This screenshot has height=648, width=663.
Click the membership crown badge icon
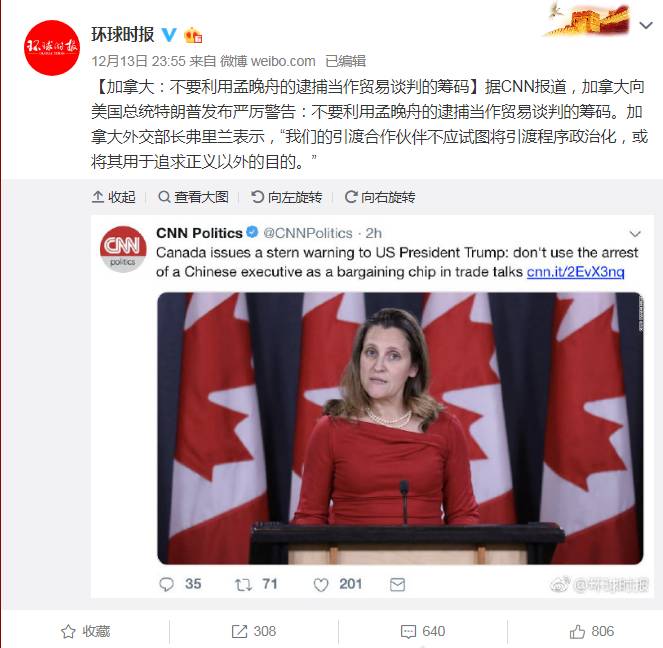[x=193, y=35]
